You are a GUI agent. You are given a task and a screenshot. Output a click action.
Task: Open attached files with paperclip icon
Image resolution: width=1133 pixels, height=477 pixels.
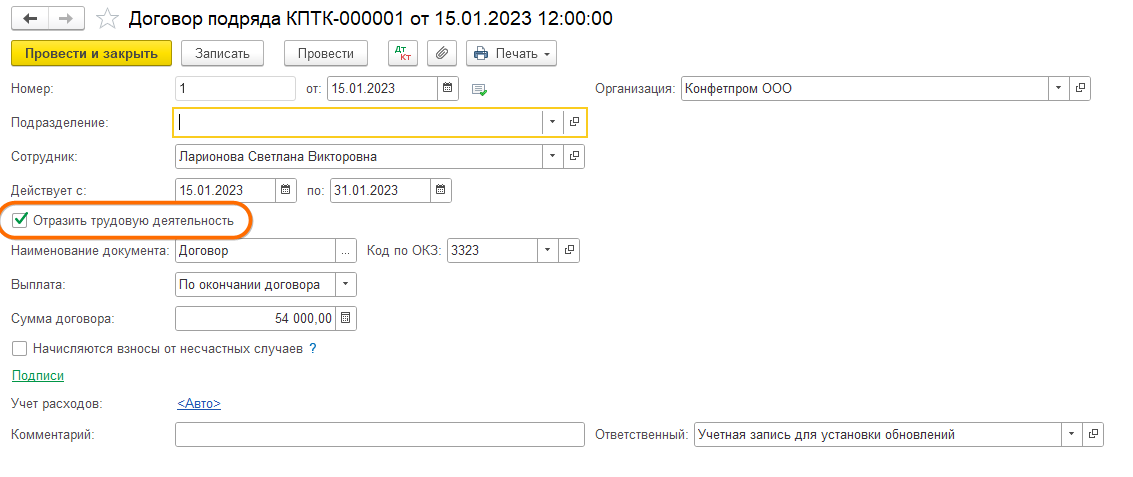pyautogui.click(x=442, y=53)
